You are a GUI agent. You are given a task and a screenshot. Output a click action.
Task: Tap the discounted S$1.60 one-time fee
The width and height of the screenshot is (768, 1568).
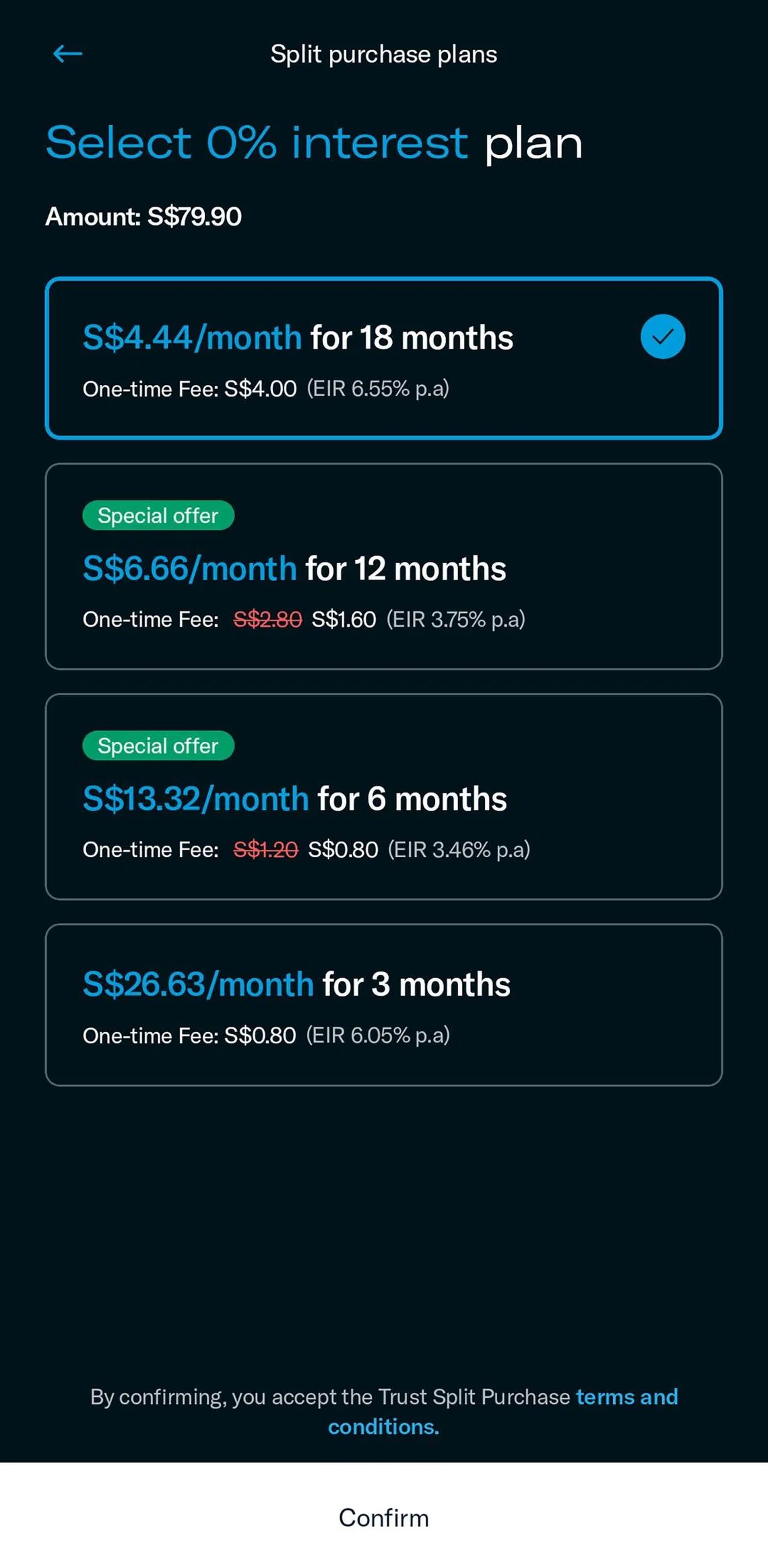click(x=344, y=619)
